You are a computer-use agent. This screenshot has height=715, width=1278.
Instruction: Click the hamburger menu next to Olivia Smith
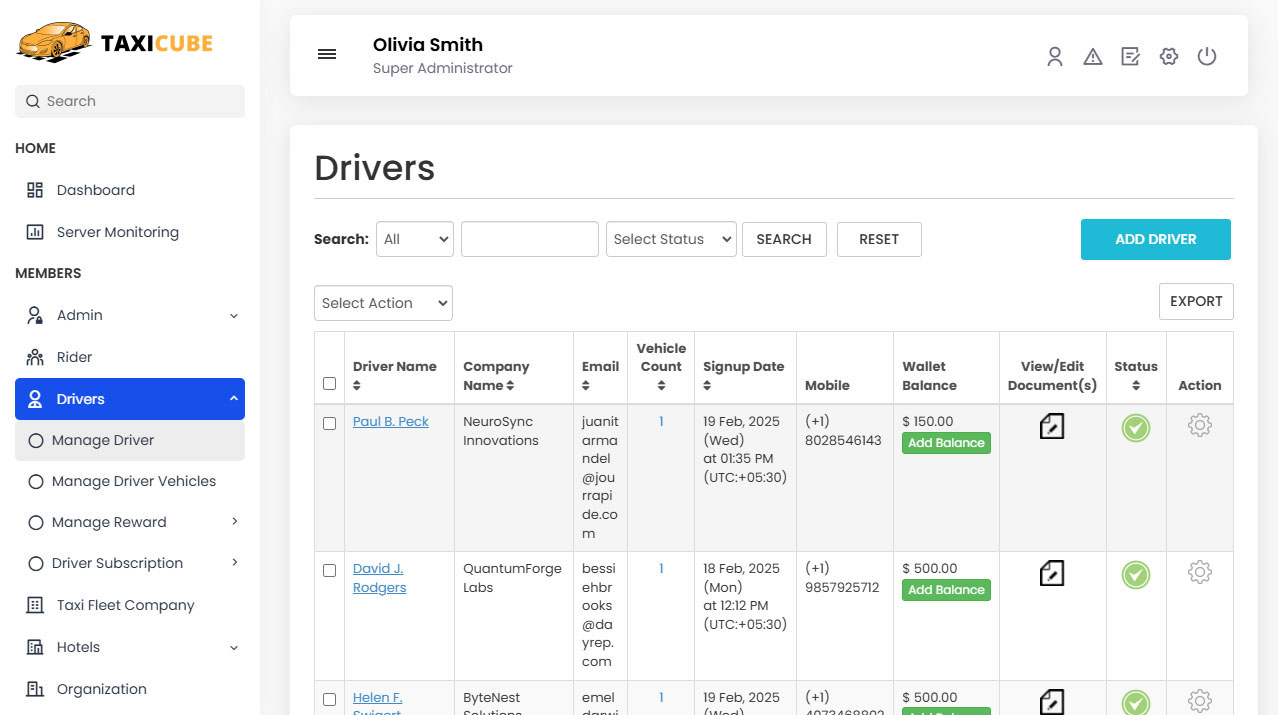(327, 54)
